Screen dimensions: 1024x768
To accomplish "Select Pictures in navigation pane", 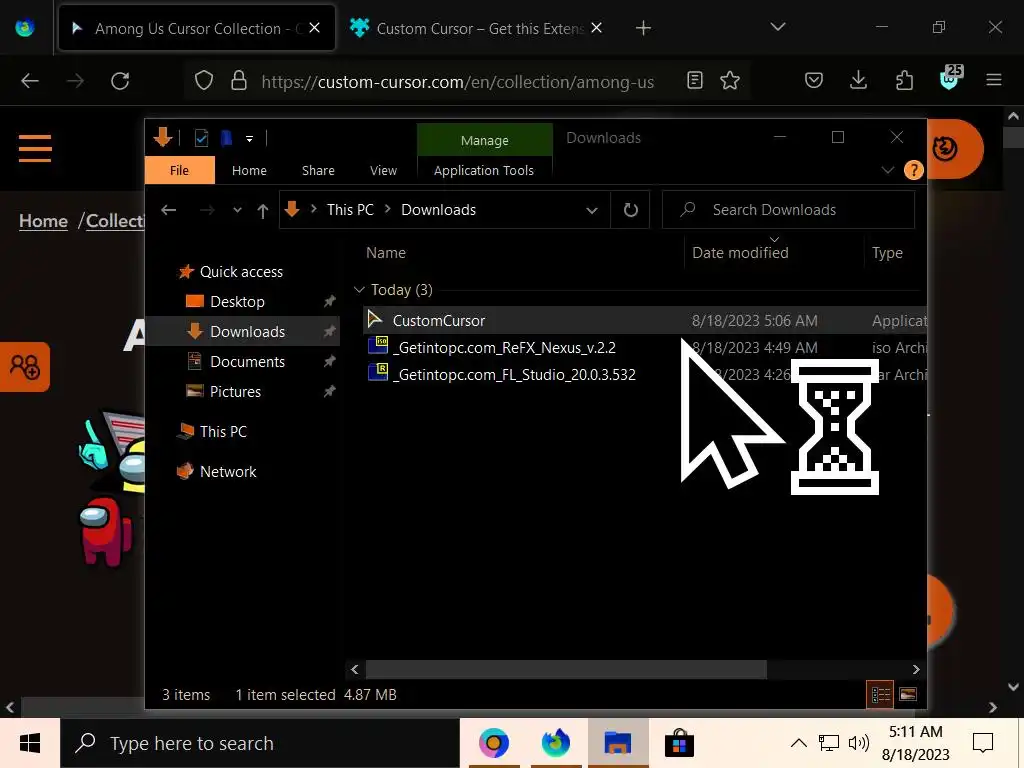I will [235, 392].
